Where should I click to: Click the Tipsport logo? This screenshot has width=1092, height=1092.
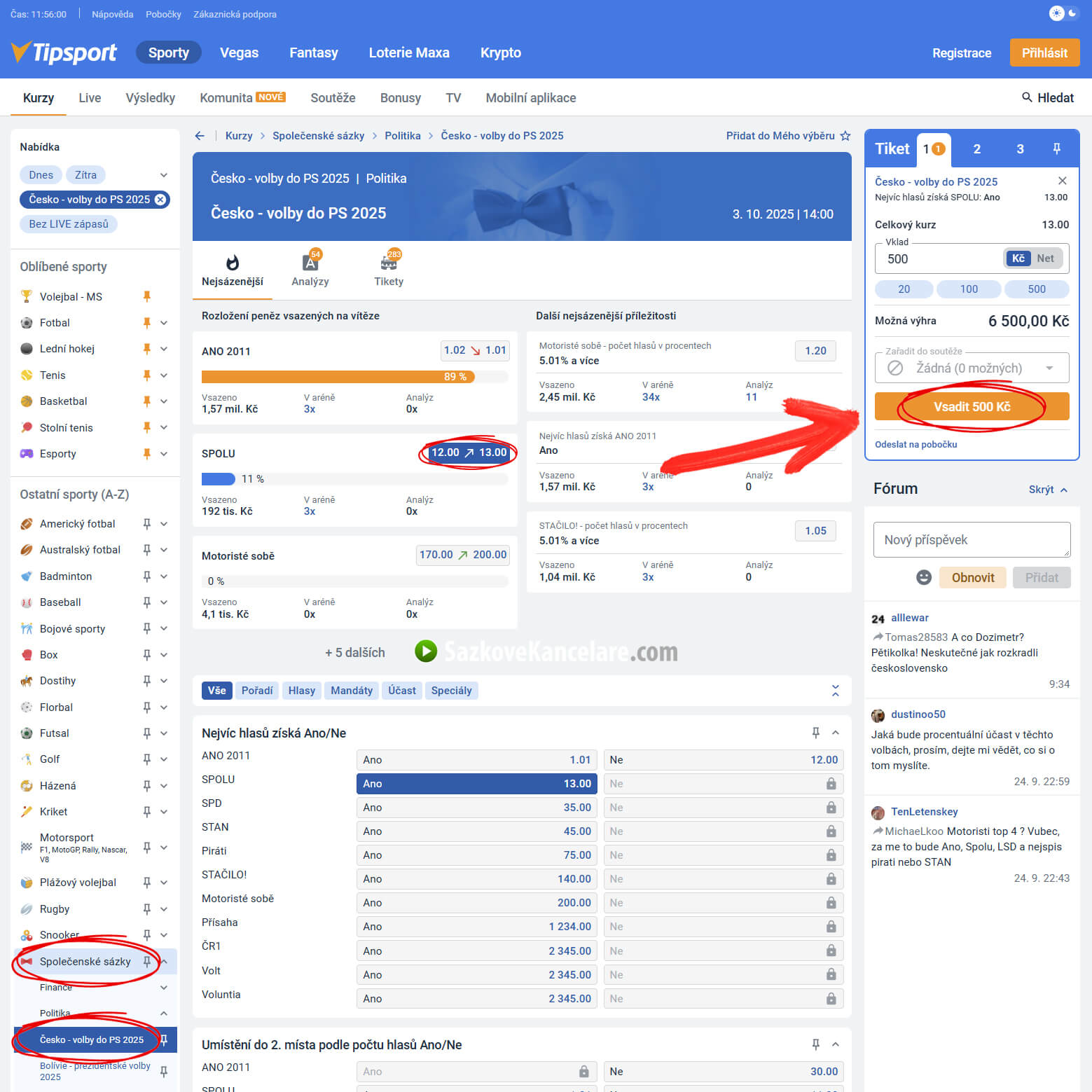64,53
